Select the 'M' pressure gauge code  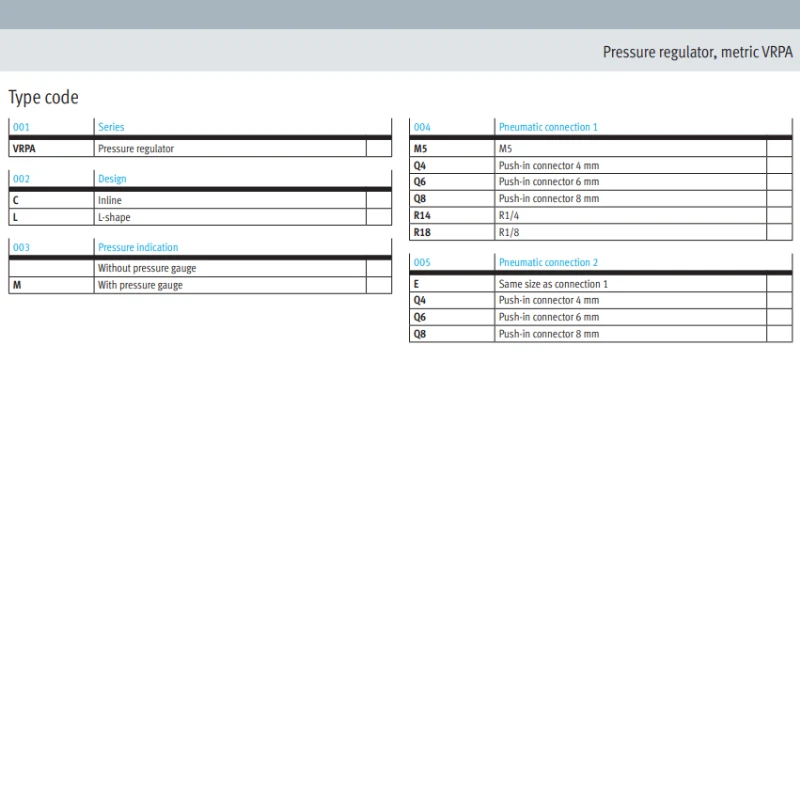[17, 285]
